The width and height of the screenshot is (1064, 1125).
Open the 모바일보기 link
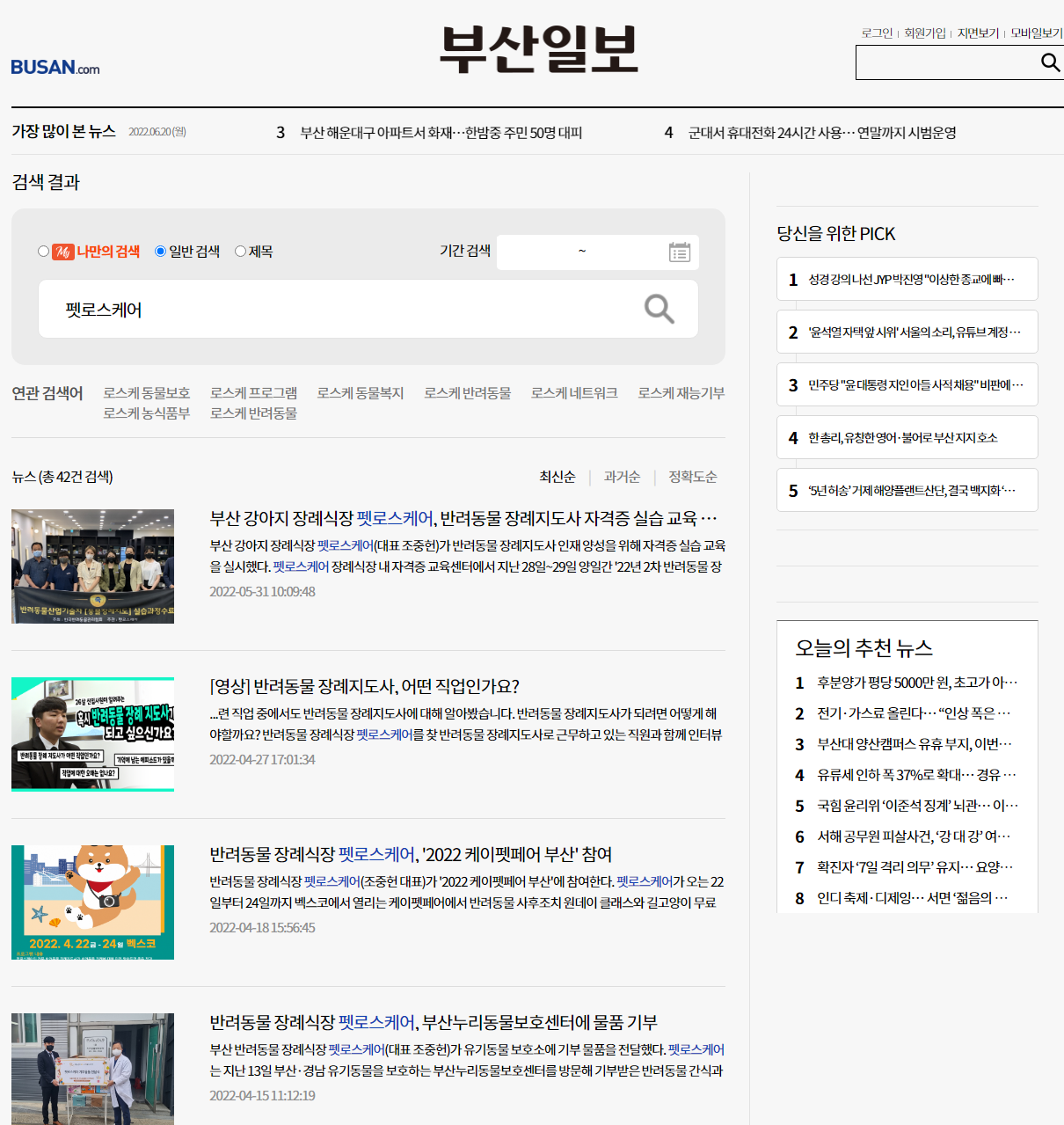coord(1036,33)
